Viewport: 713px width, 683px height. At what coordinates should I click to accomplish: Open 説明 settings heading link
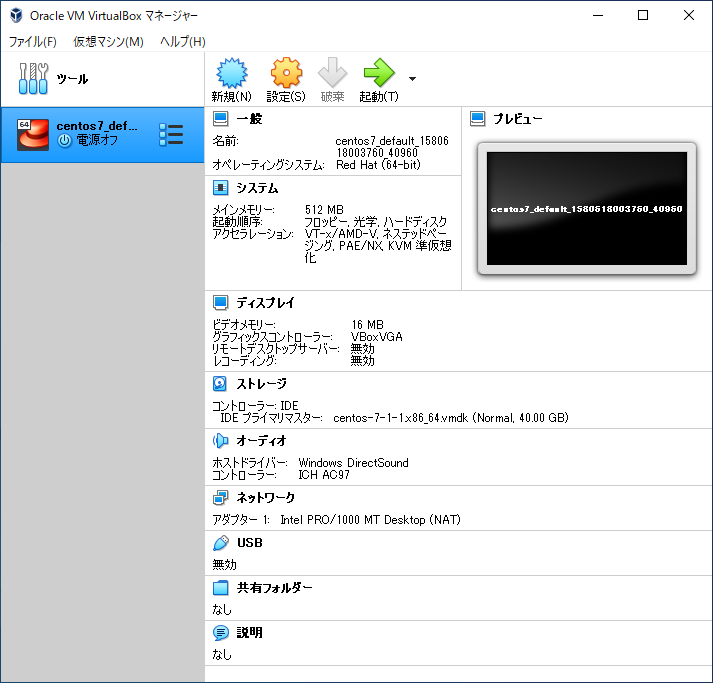click(x=249, y=633)
